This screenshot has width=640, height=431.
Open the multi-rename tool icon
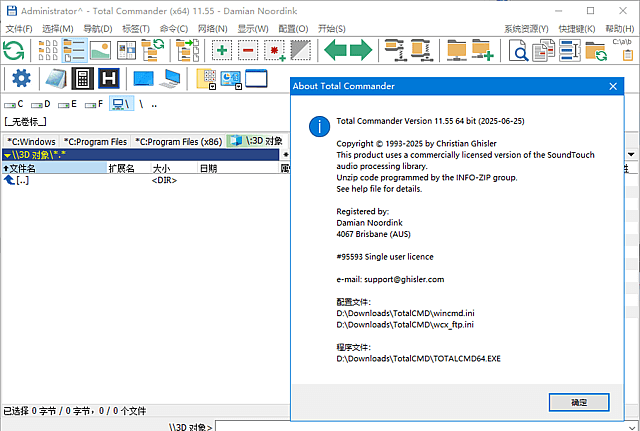point(570,51)
